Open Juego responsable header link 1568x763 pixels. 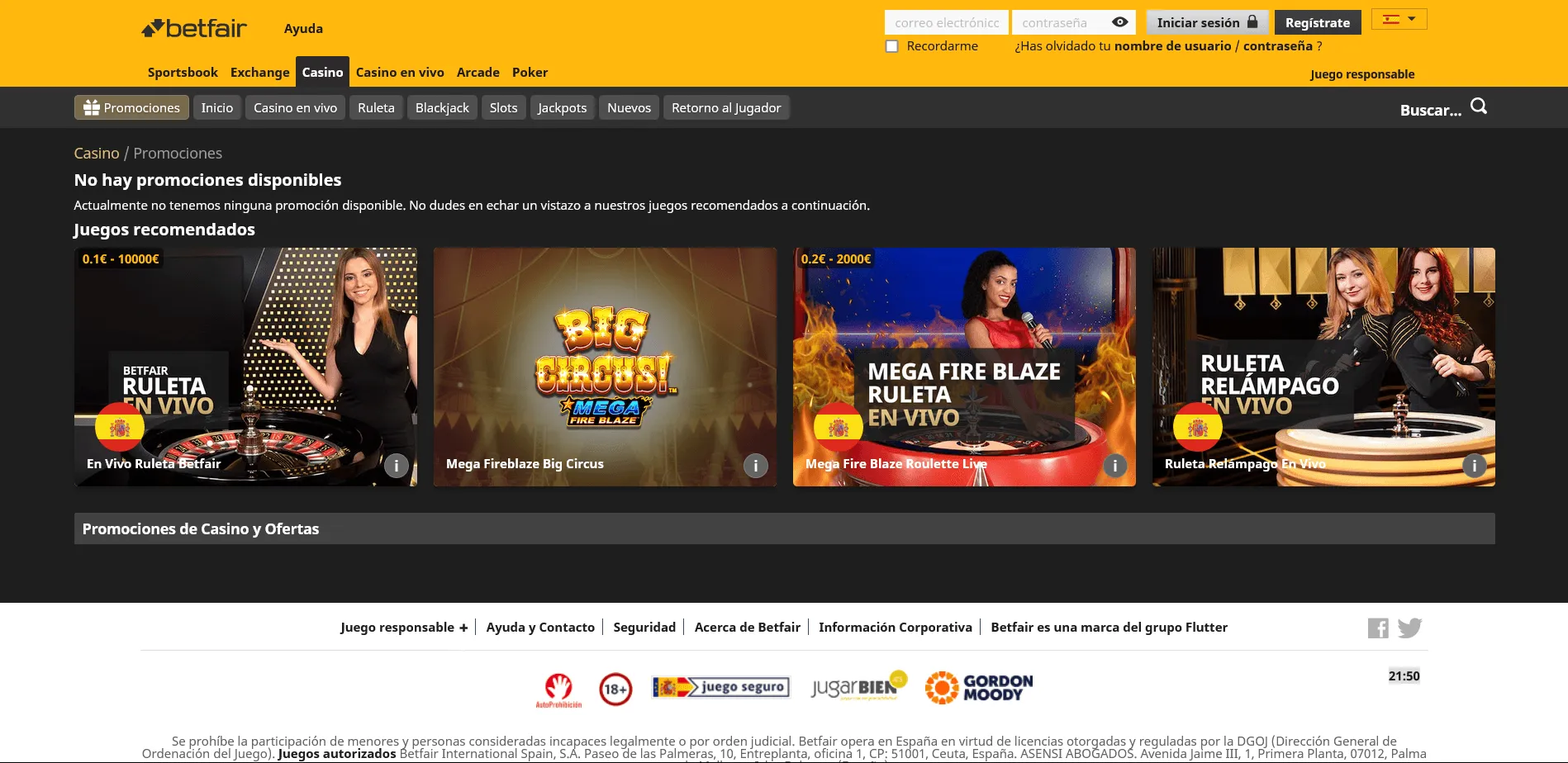1362,74
